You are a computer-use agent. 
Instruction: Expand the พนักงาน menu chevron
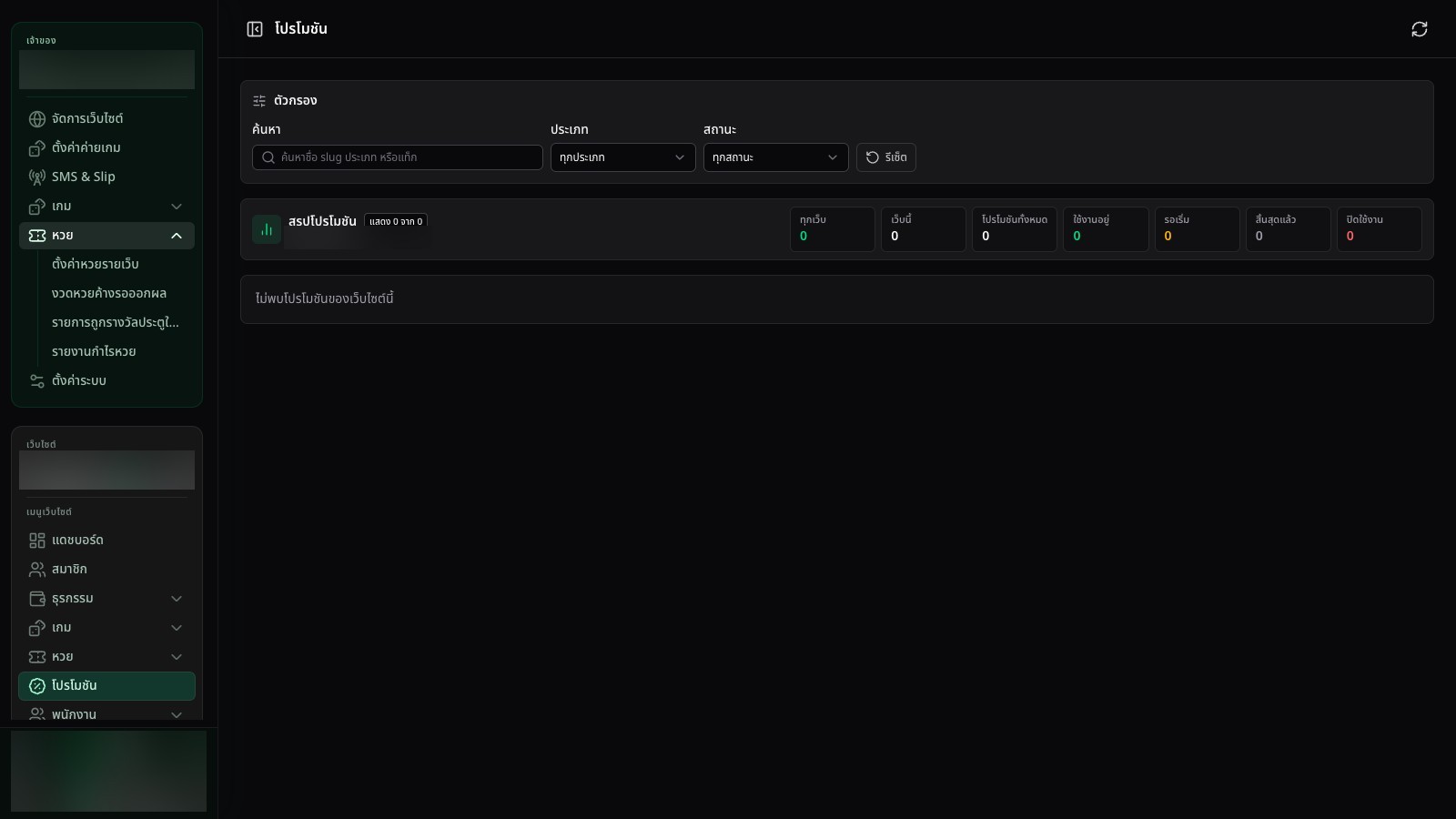point(177,714)
